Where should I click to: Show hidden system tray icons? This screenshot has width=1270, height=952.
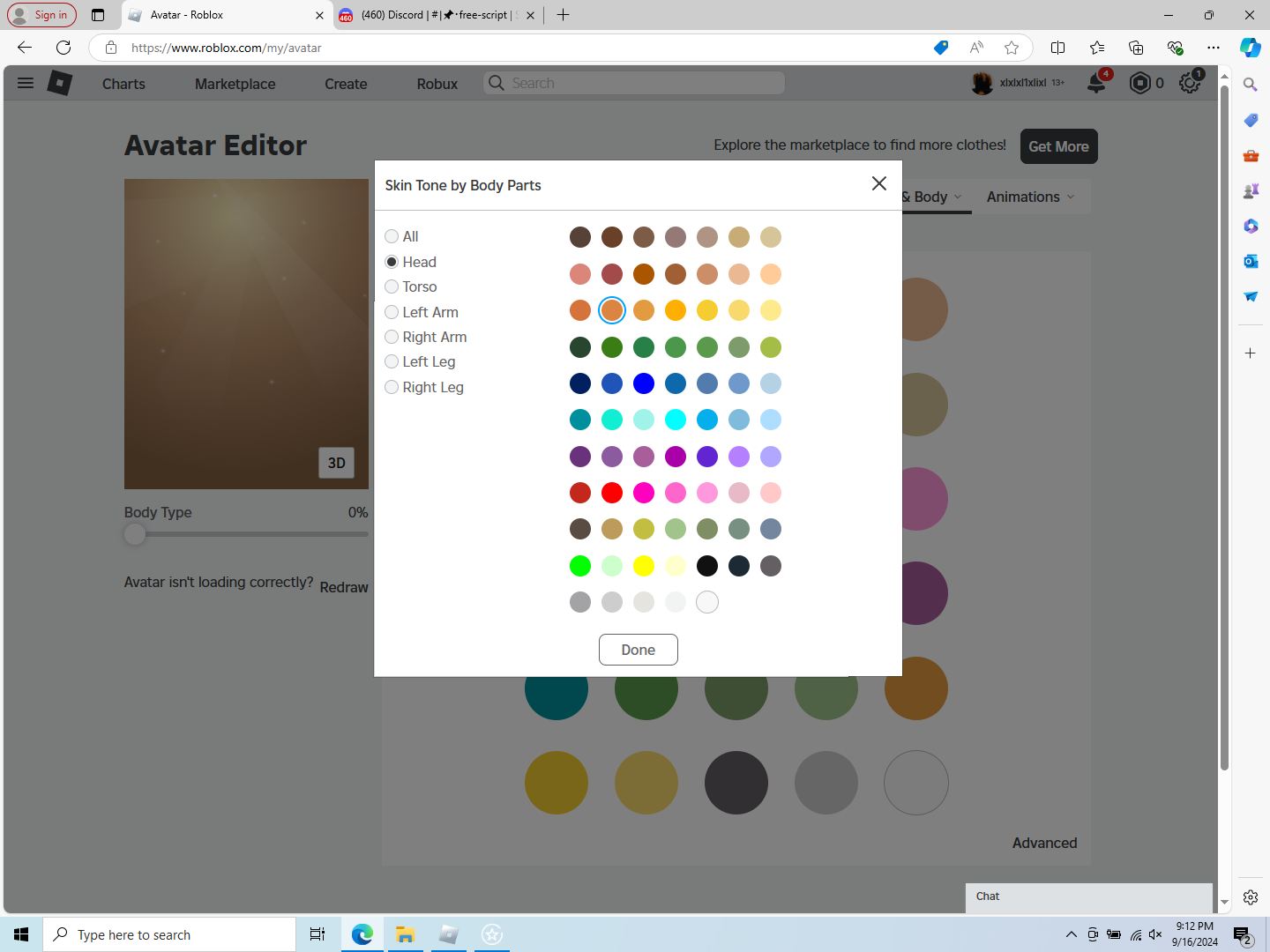point(1071,934)
